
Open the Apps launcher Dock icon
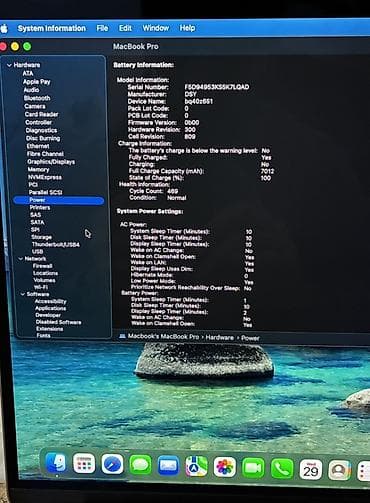pos(84,463)
